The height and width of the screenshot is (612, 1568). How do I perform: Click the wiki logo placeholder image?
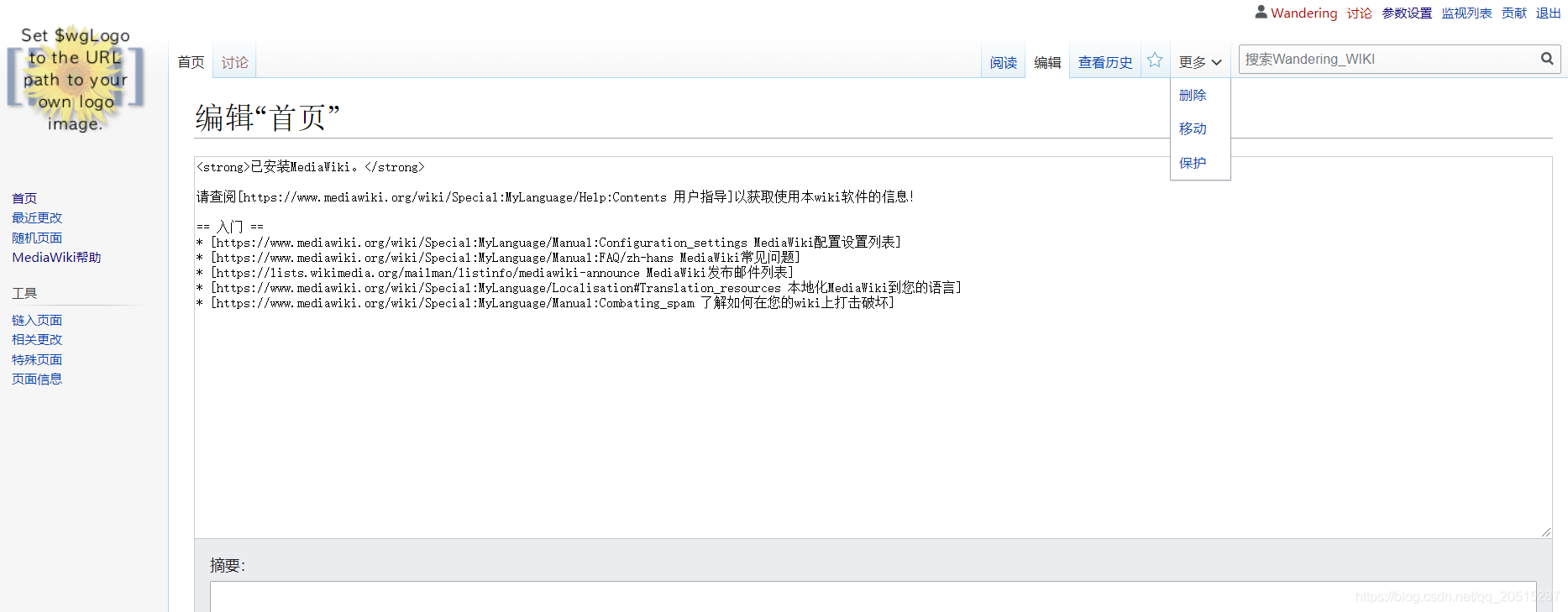coord(76,80)
